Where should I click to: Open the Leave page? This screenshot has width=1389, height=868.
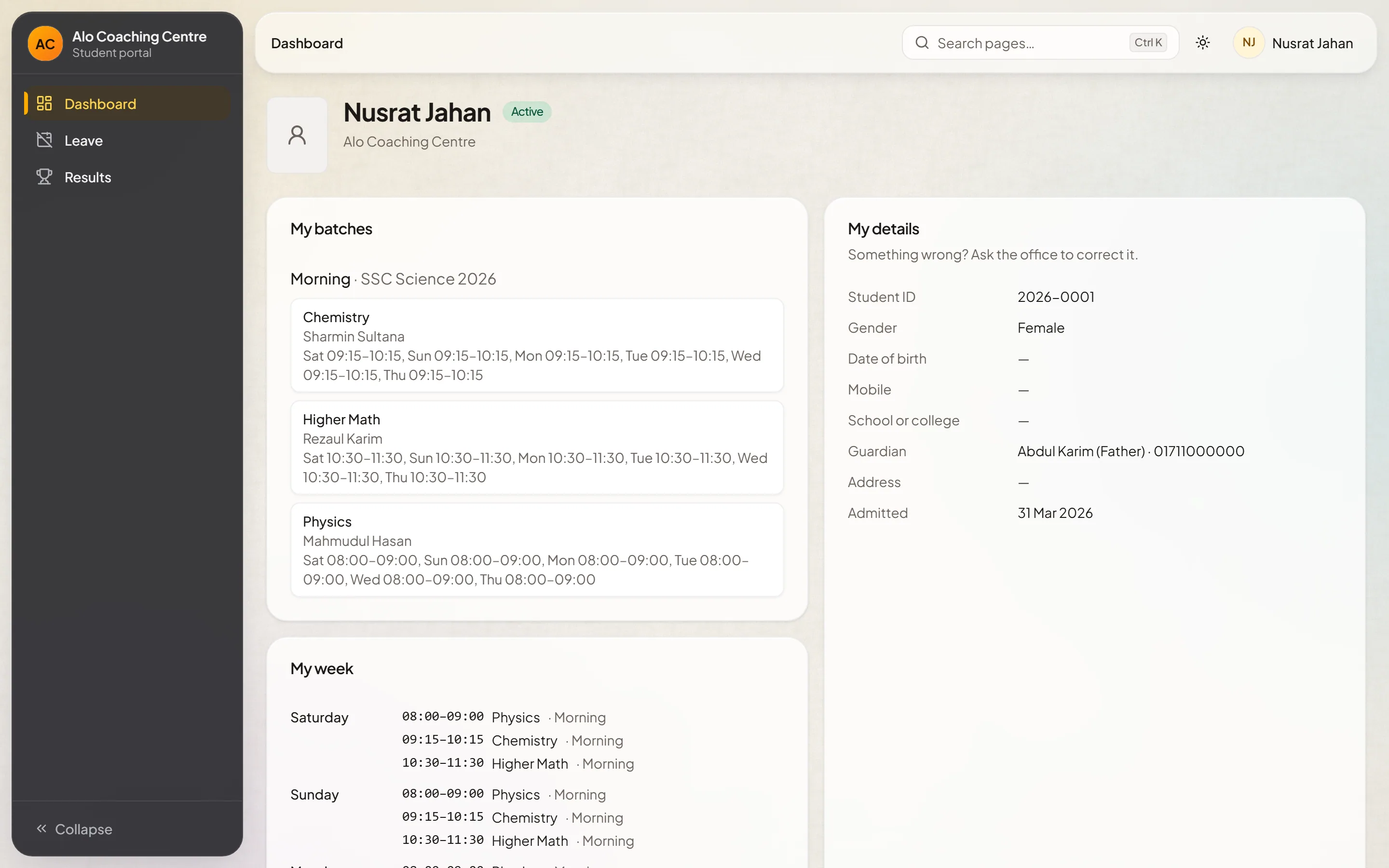[x=127, y=140]
